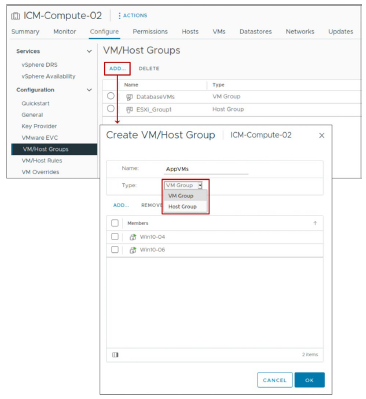
Task: Click the Win10-04 VM icon
Action: [x=133, y=237]
